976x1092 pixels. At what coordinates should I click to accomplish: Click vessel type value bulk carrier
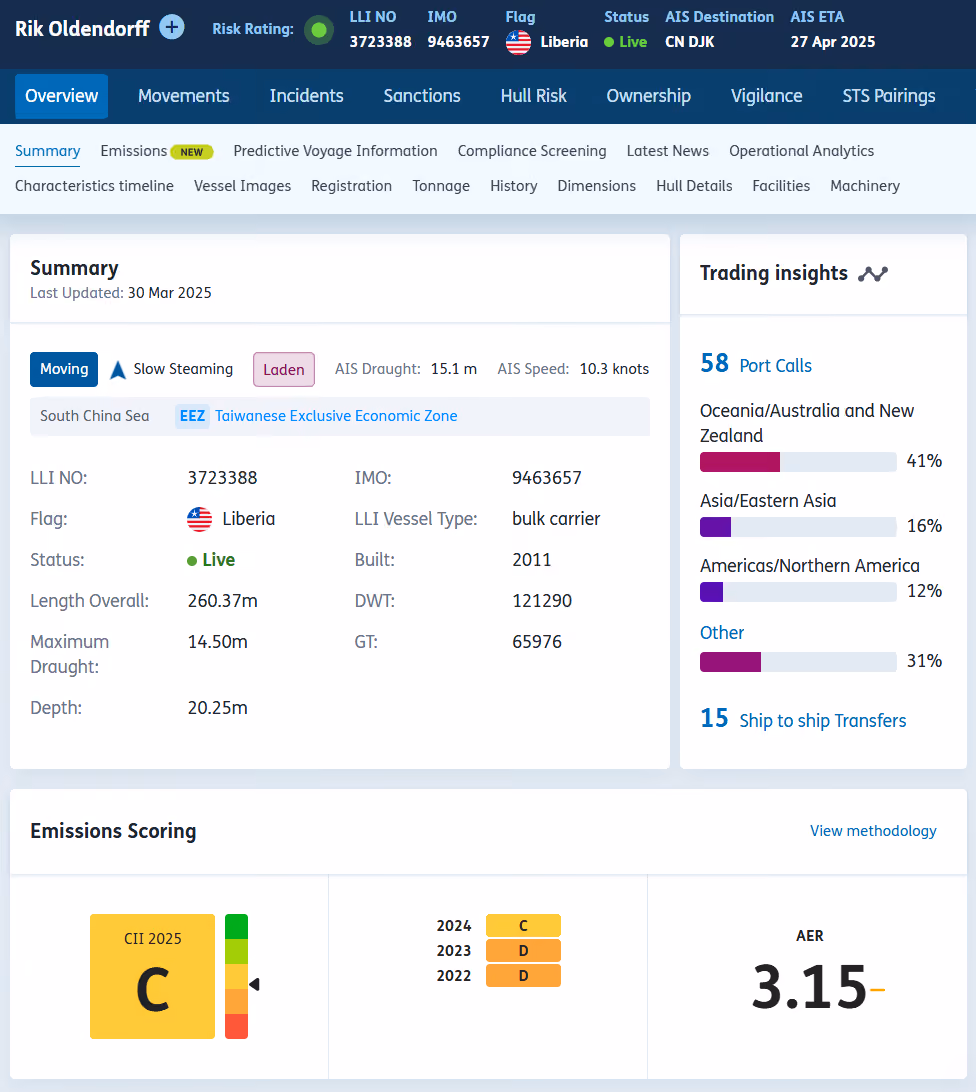click(556, 519)
